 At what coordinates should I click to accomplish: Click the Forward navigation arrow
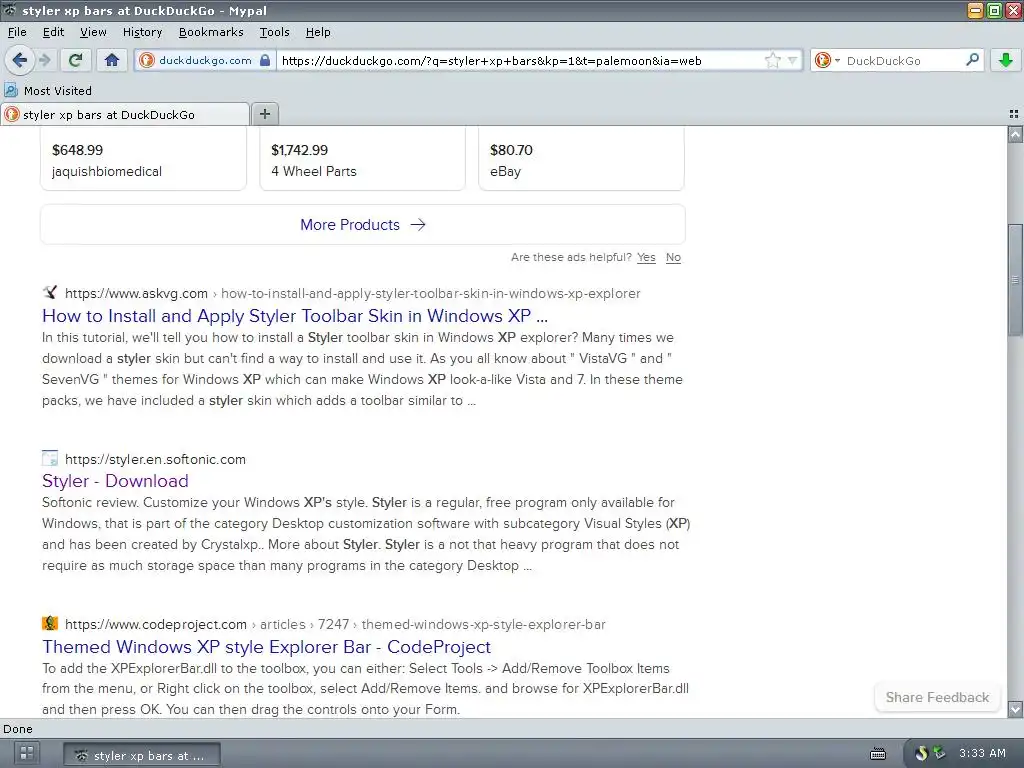[x=44, y=60]
